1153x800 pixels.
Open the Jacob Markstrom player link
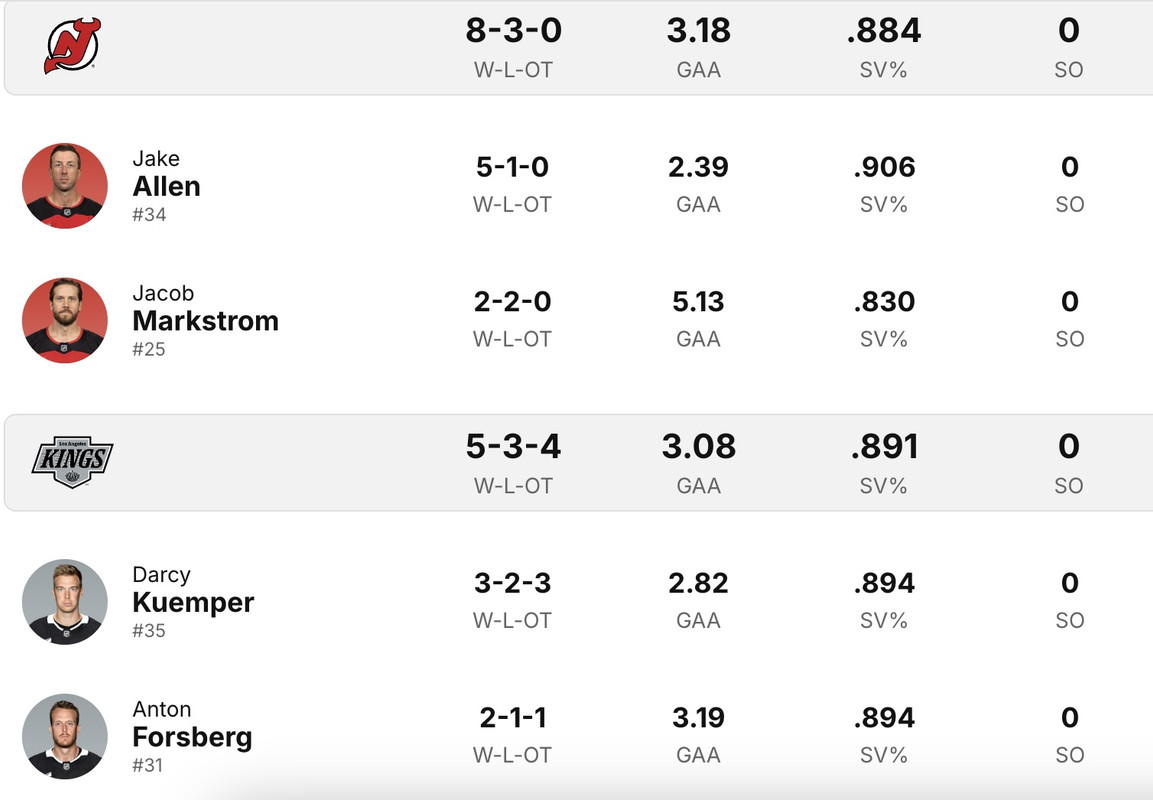tap(205, 321)
